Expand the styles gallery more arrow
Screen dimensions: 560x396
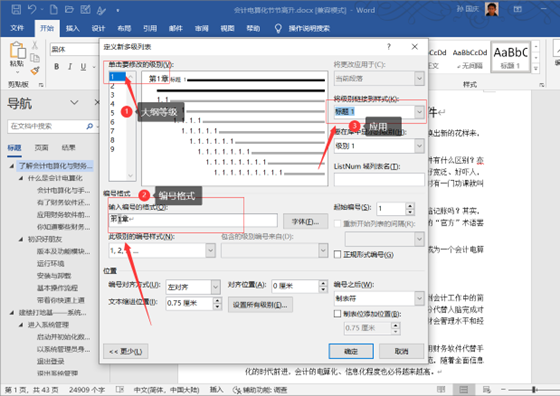coord(535,68)
